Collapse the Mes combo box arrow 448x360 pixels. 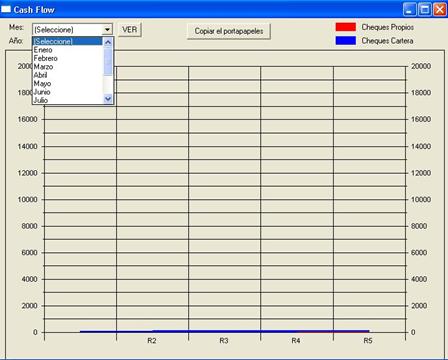[107, 30]
